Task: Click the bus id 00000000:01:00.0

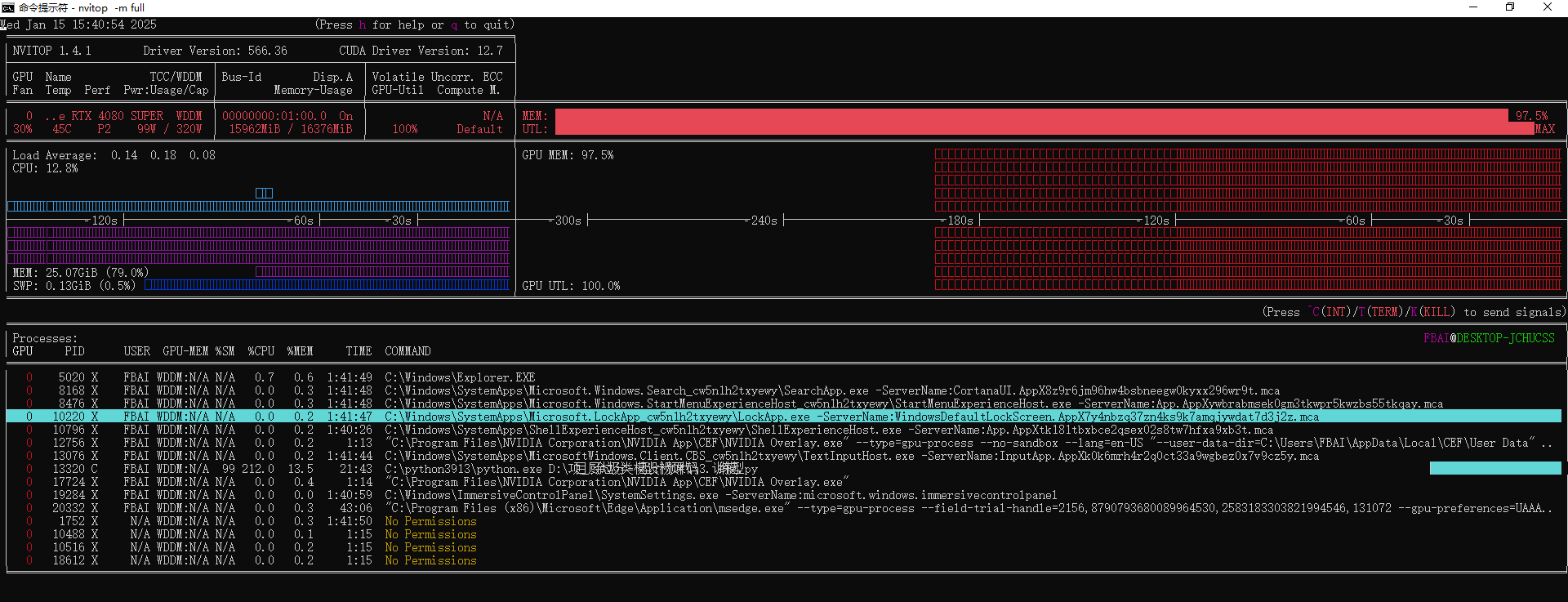Action: click(274, 116)
